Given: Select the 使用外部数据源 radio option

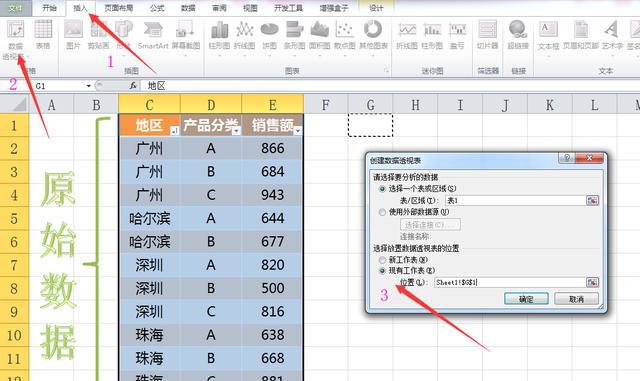Looking at the screenshot, I should point(382,212).
